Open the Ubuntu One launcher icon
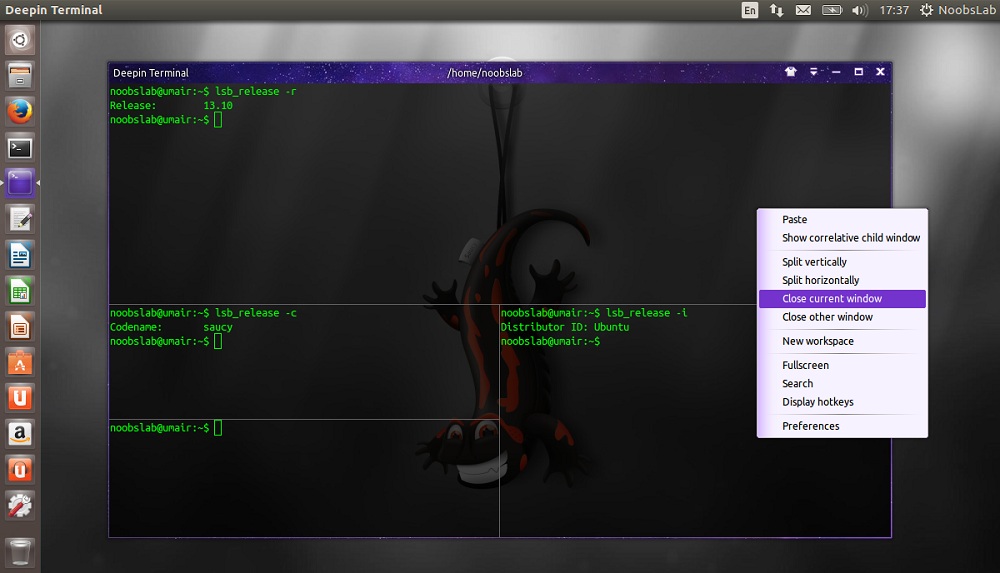Image resolution: width=1000 pixels, height=573 pixels. [x=20, y=399]
